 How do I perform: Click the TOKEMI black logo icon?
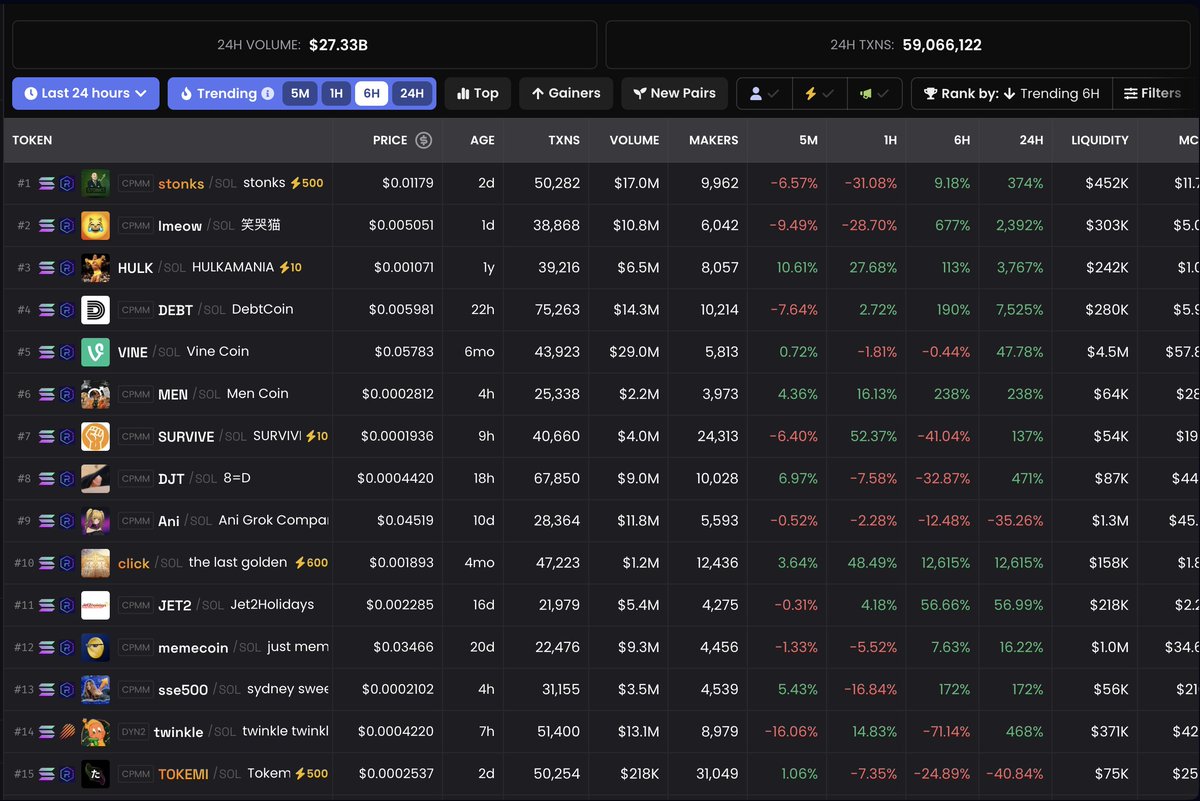[x=95, y=774]
